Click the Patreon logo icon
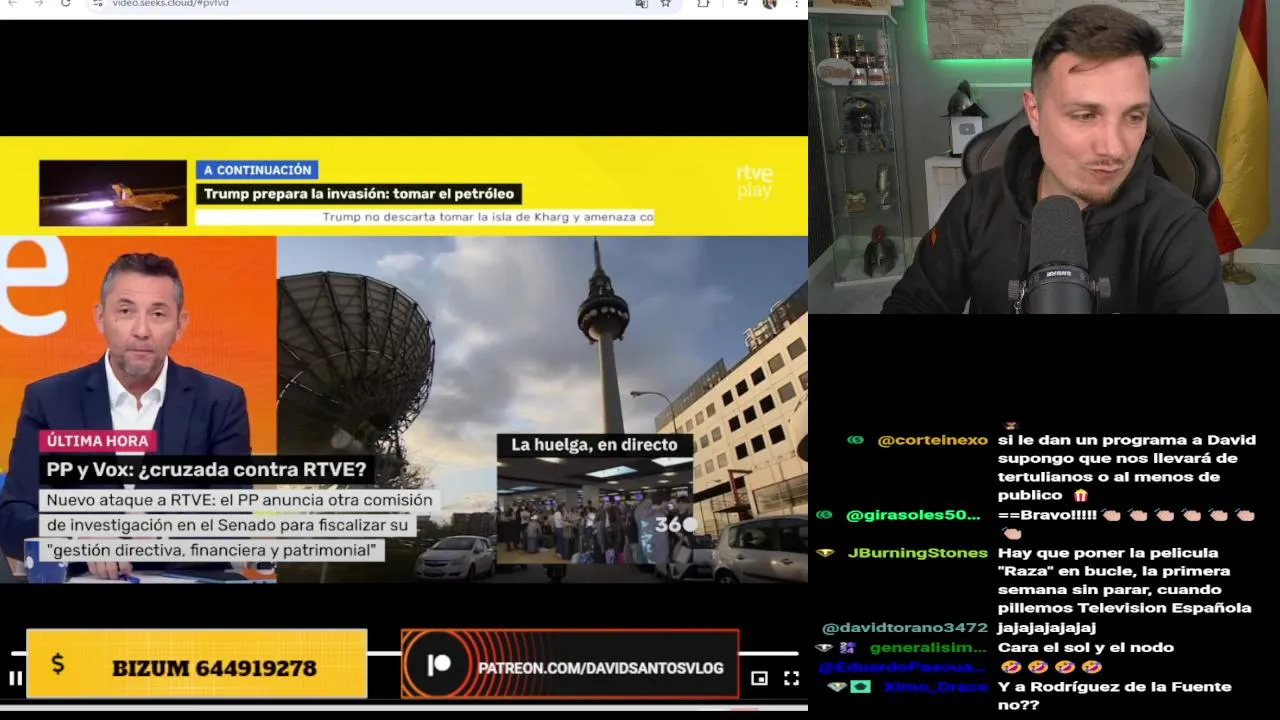 [438, 666]
